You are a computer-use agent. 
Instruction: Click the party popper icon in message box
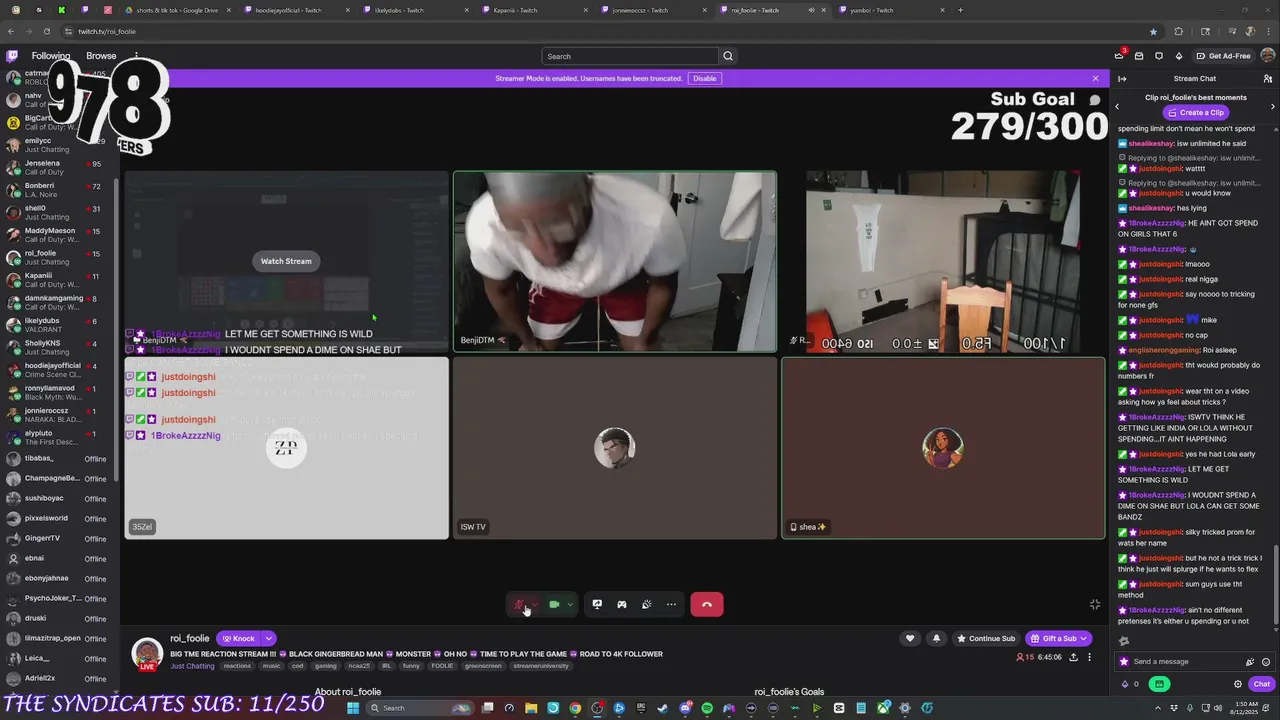[x=1250, y=661]
